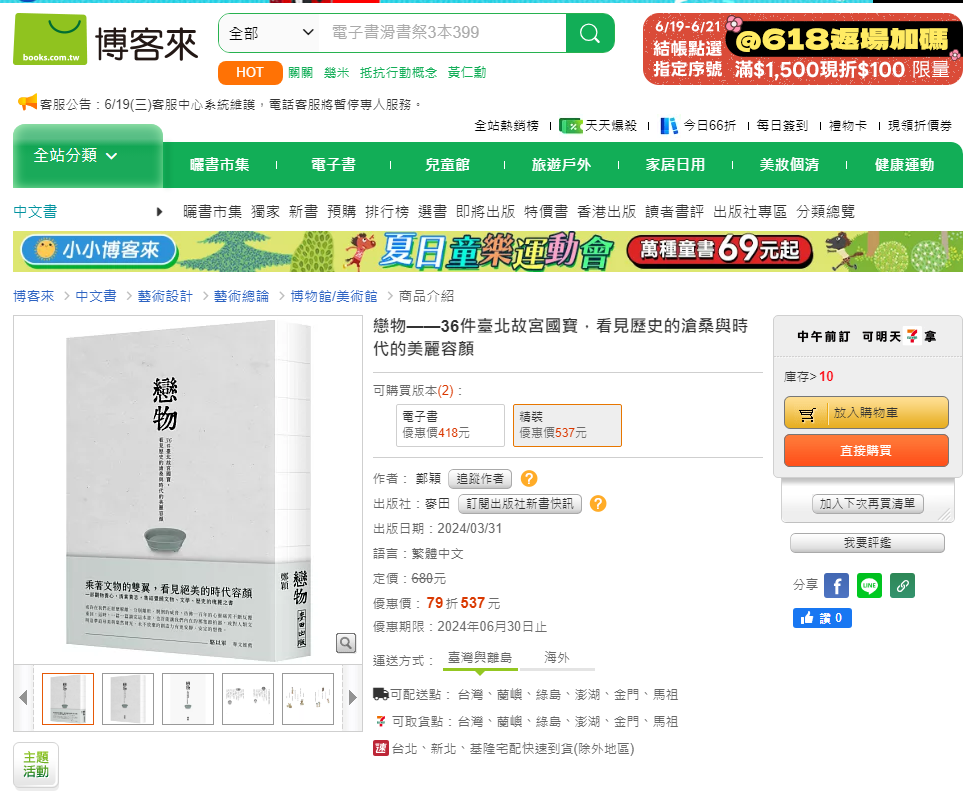
Task: Show next cover thumbnails with right arrow
Action: click(x=353, y=698)
